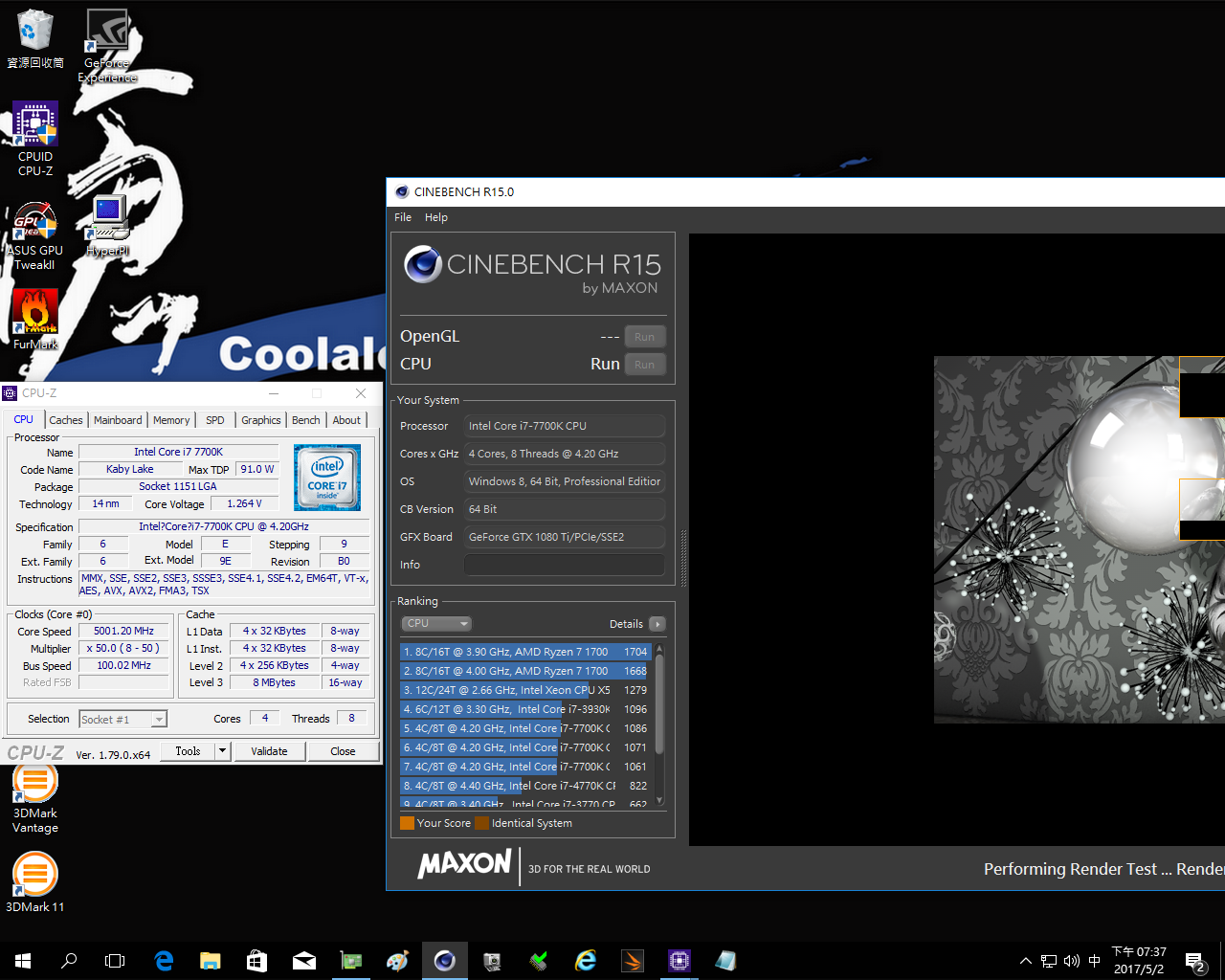Click Identical System brown color swatch

(482, 823)
